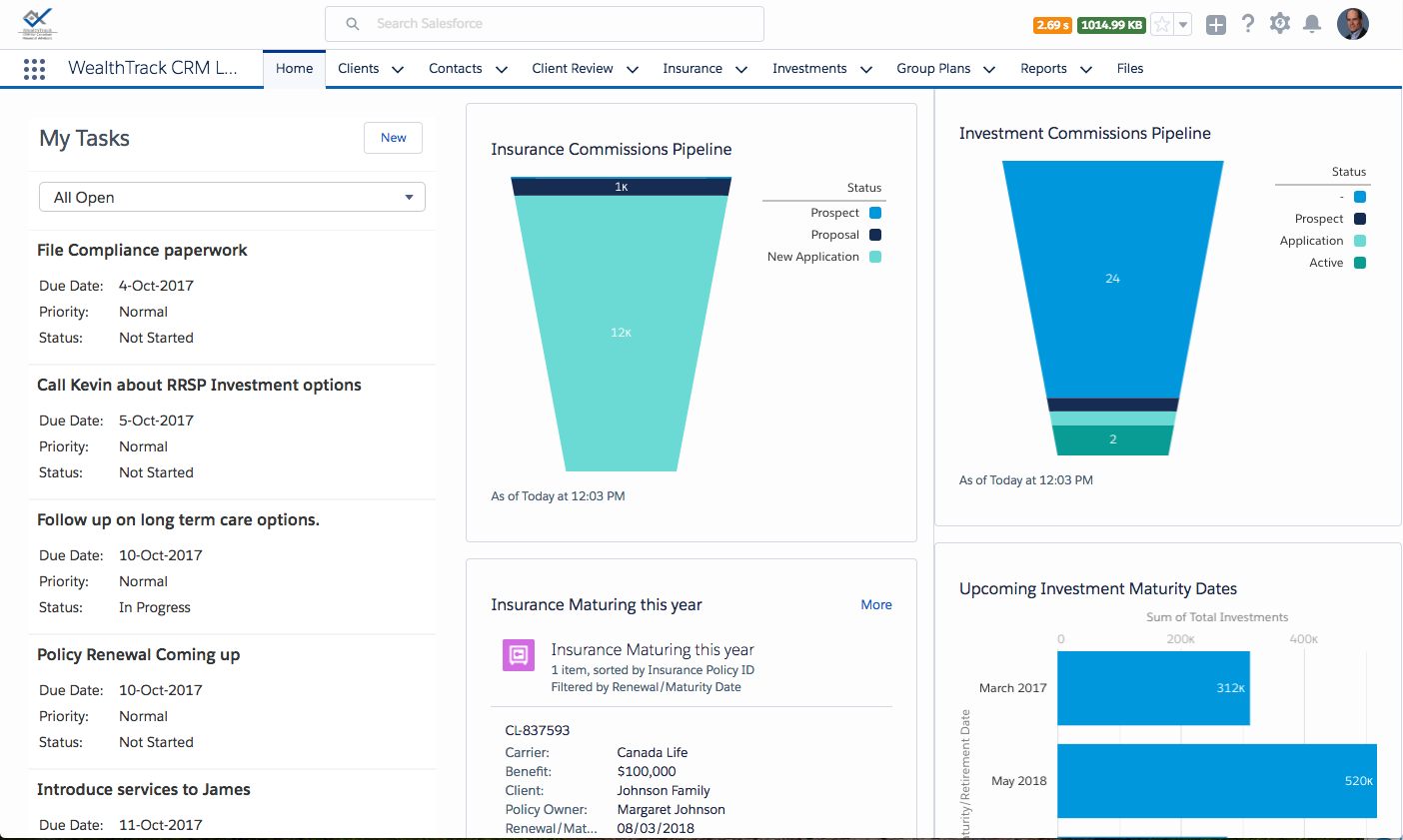Open the File Compliance paperwork task
The height and width of the screenshot is (840, 1403).
(x=142, y=250)
